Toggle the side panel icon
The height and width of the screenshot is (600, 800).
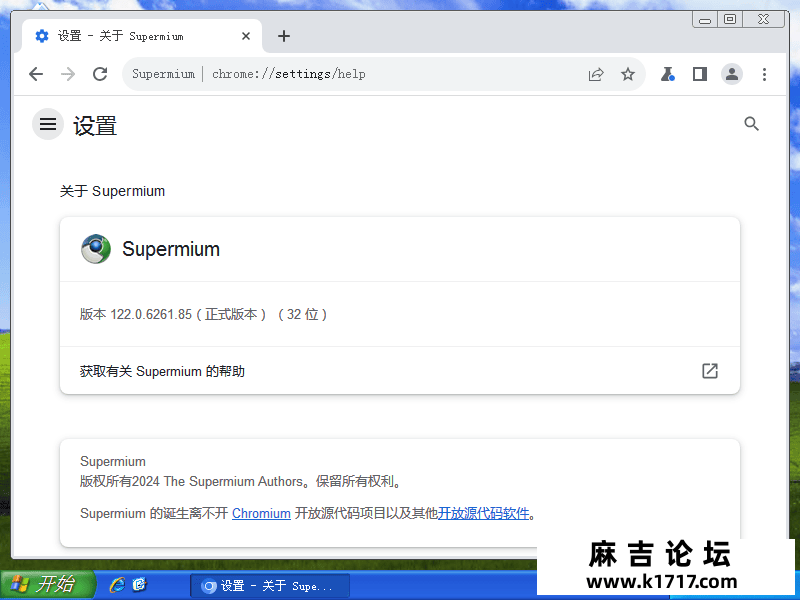click(699, 74)
